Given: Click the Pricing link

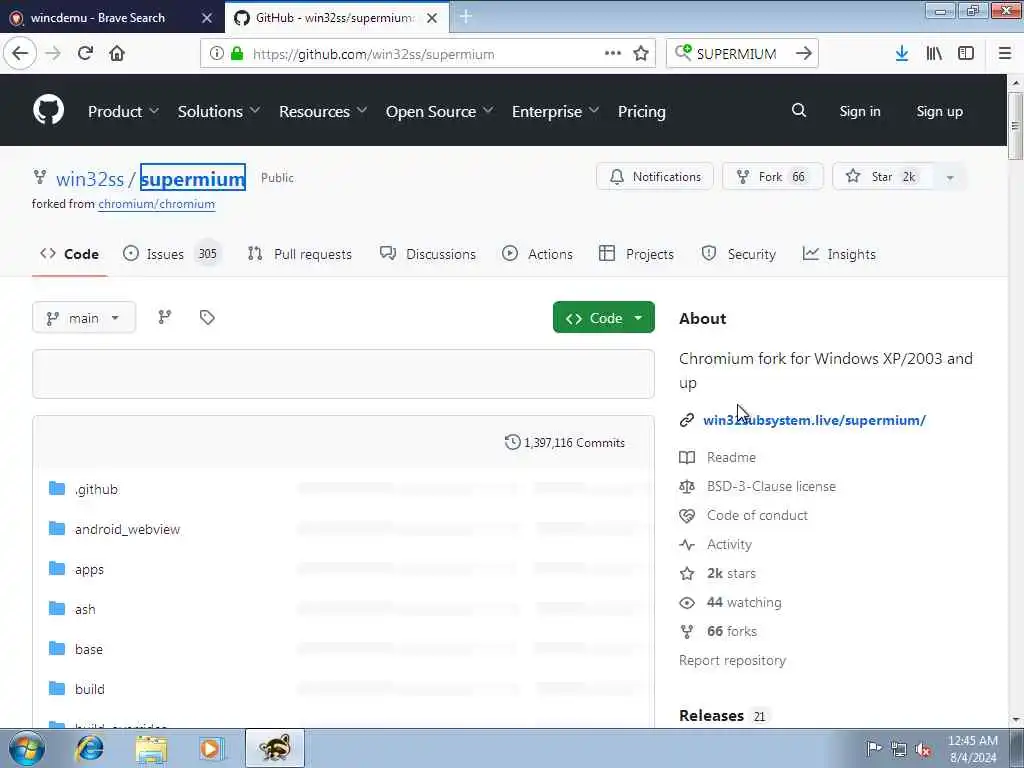Looking at the screenshot, I should 641,112.
